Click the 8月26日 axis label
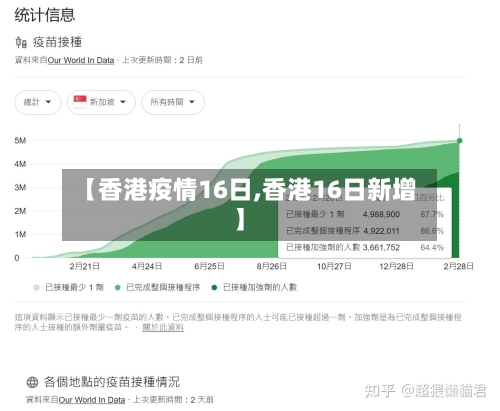The image size is (500, 411). pos(271,266)
